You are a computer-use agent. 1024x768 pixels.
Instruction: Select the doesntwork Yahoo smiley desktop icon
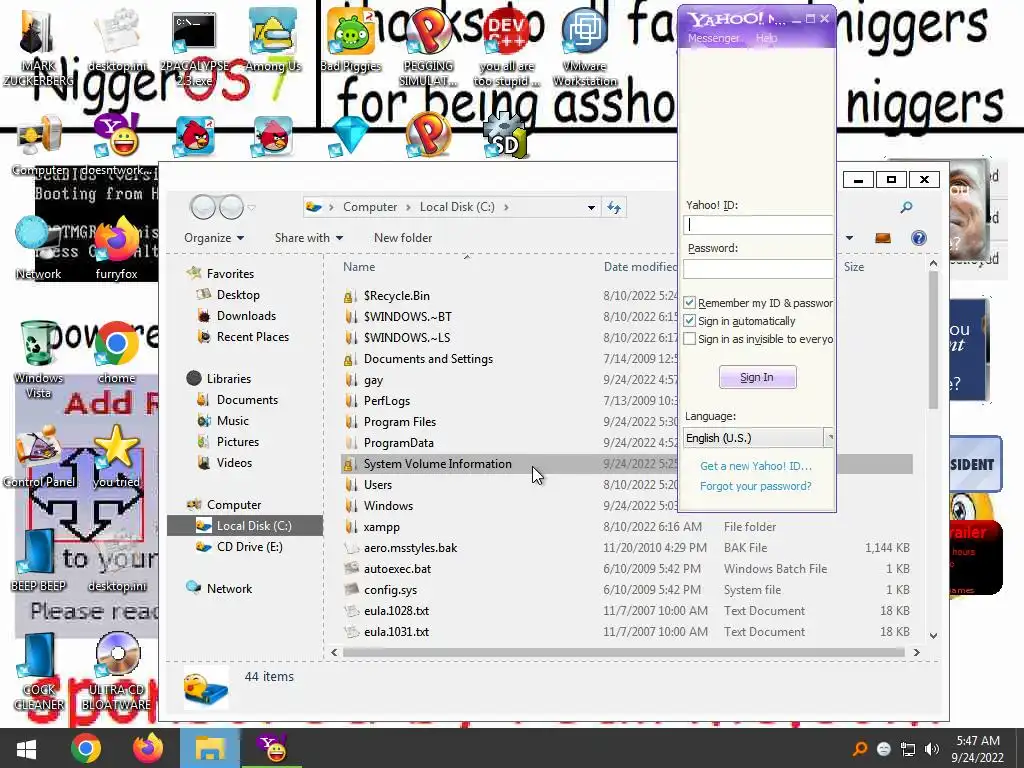[x=117, y=145]
